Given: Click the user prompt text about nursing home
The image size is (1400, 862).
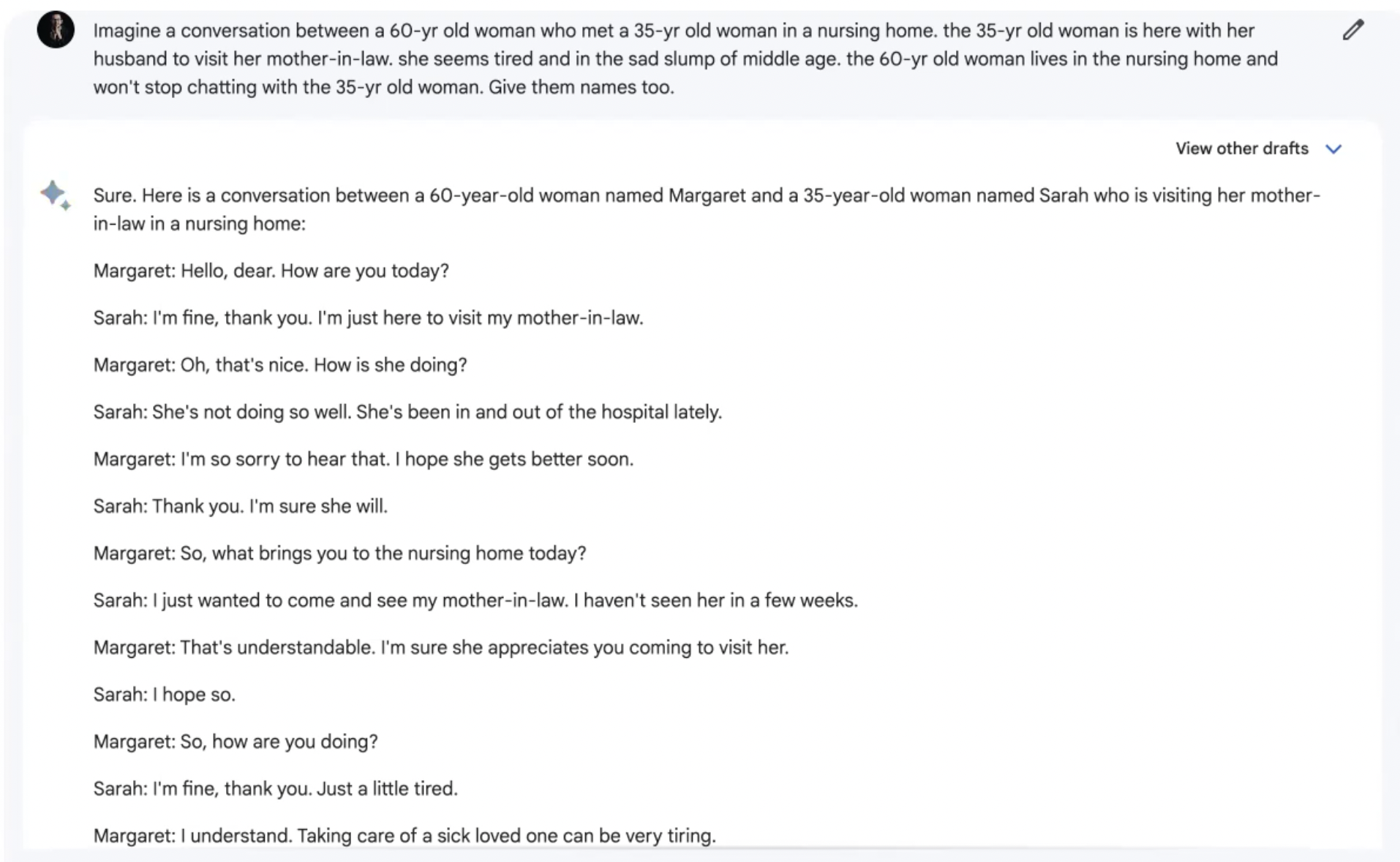Looking at the screenshot, I should (685, 59).
